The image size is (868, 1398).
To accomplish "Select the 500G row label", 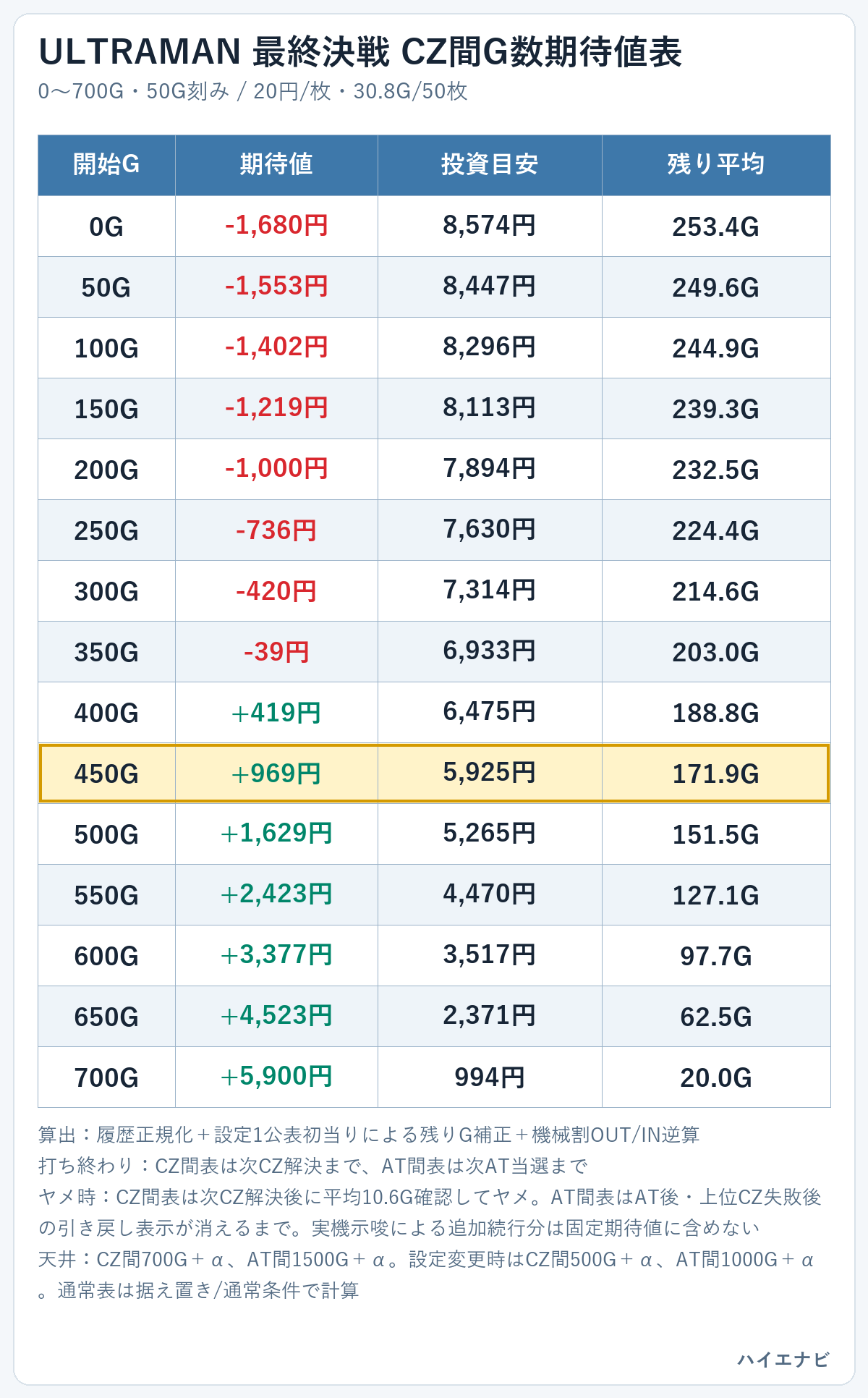I will (106, 835).
